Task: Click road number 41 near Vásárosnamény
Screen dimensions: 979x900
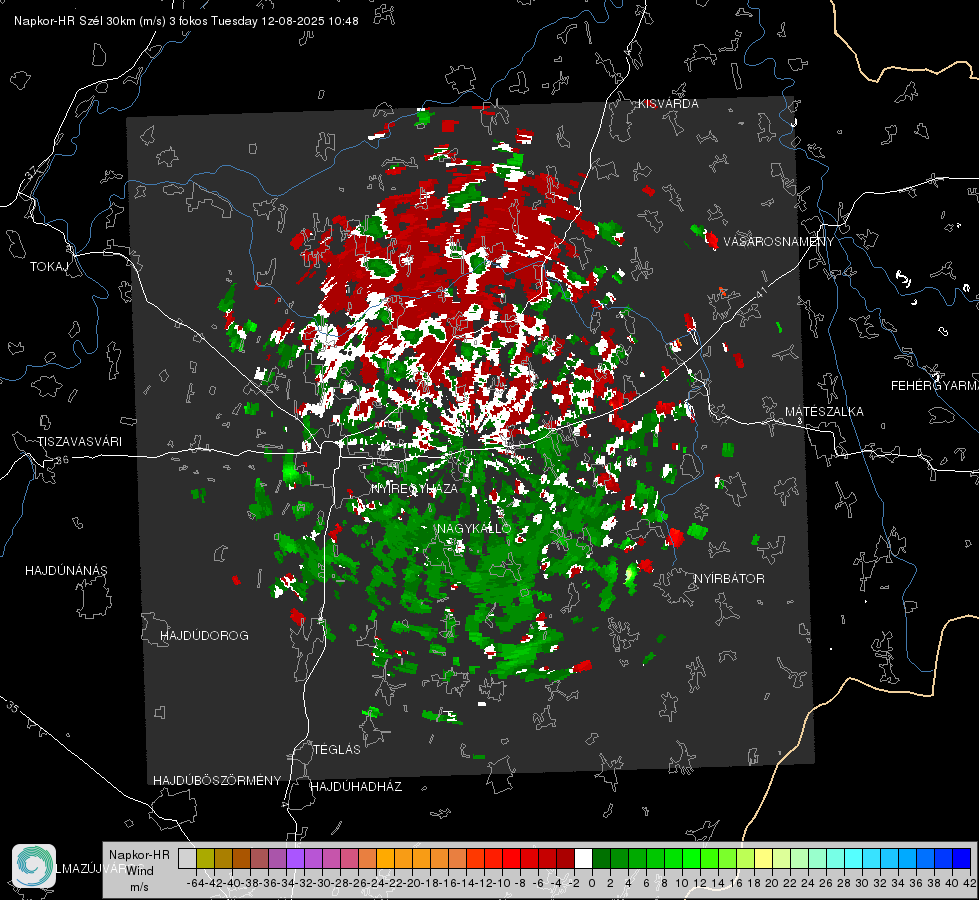Action: (x=760, y=292)
